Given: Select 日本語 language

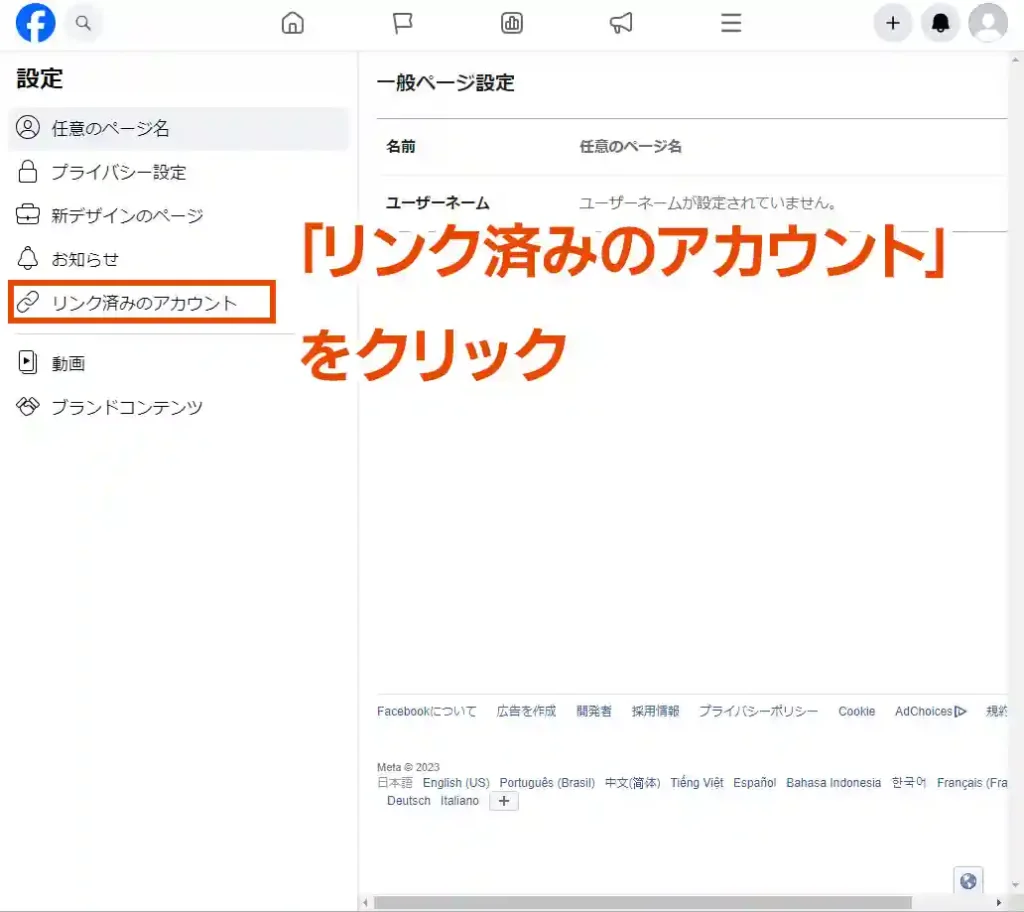Looking at the screenshot, I should (394, 783).
